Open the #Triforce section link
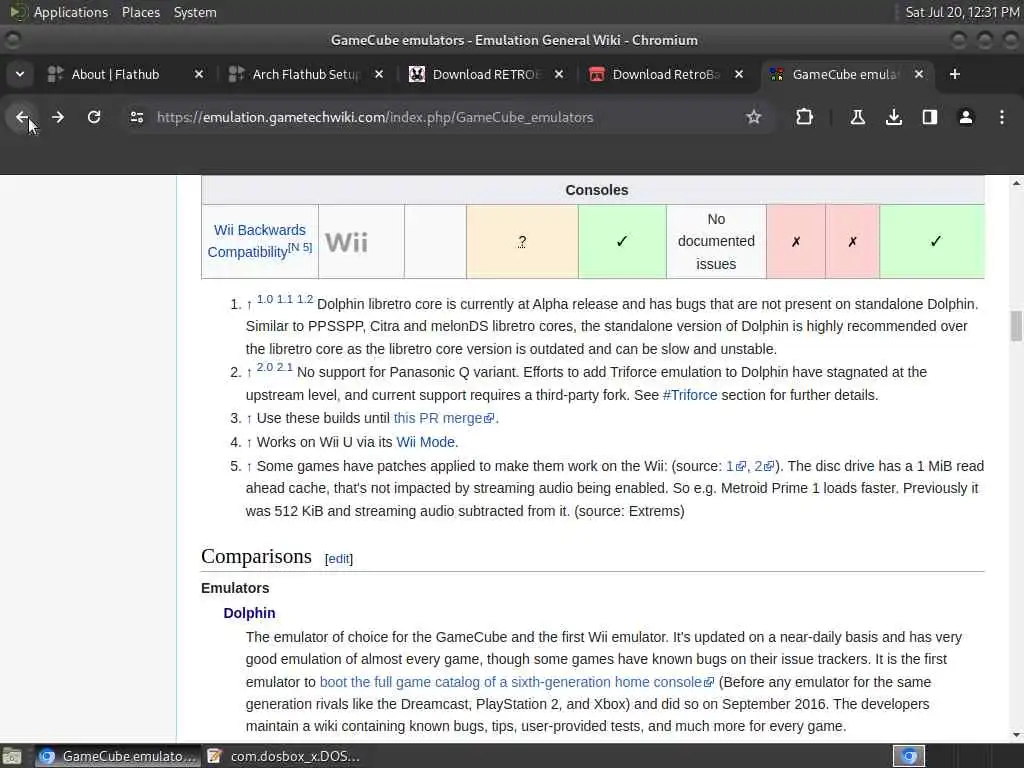1024x768 pixels. pos(690,395)
